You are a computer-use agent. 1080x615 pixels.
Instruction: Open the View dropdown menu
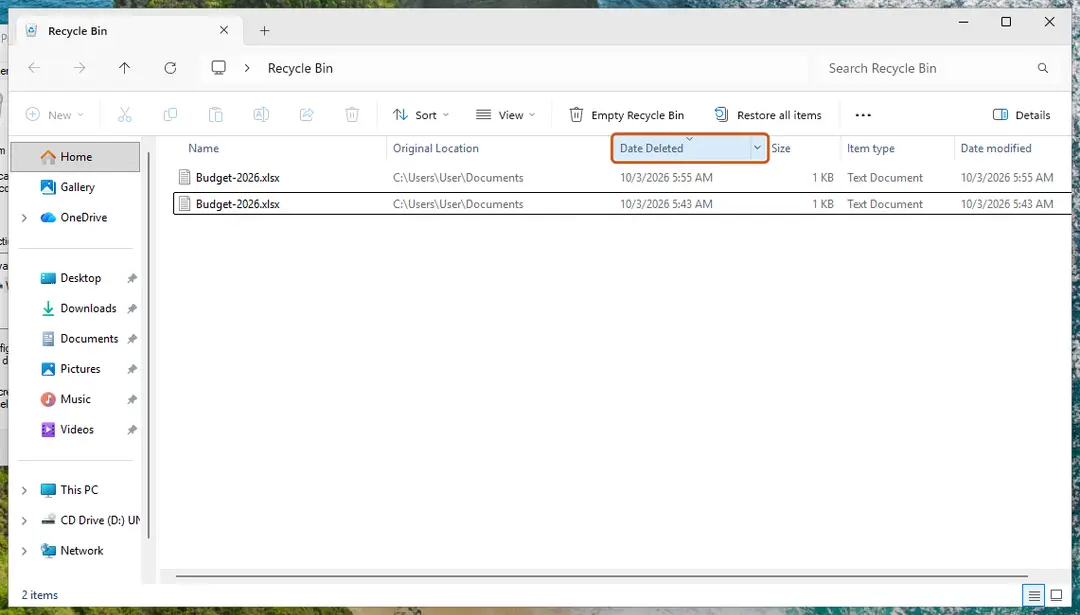[x=506, y=115]
